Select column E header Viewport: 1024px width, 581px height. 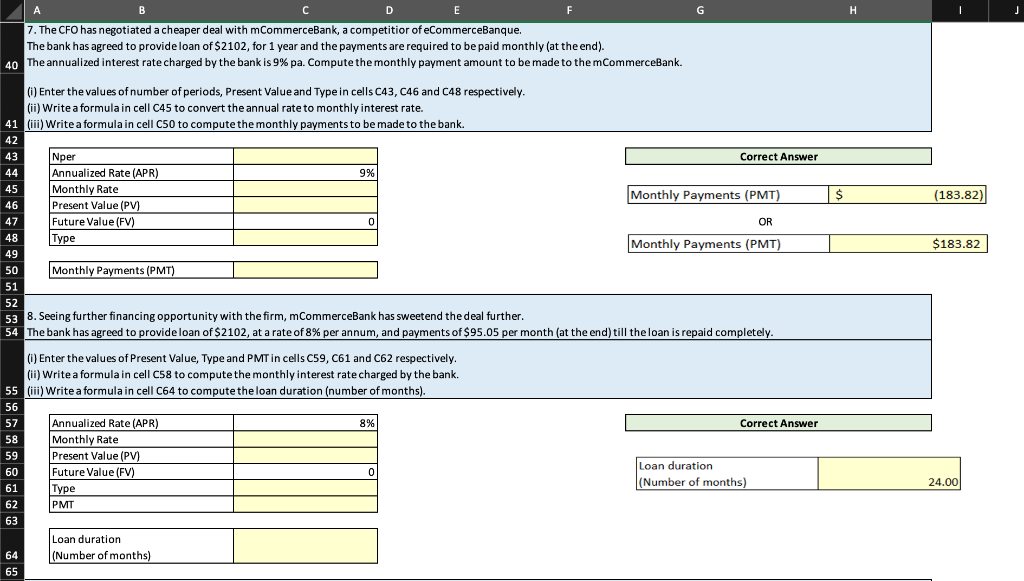click(x=456, y=10)
